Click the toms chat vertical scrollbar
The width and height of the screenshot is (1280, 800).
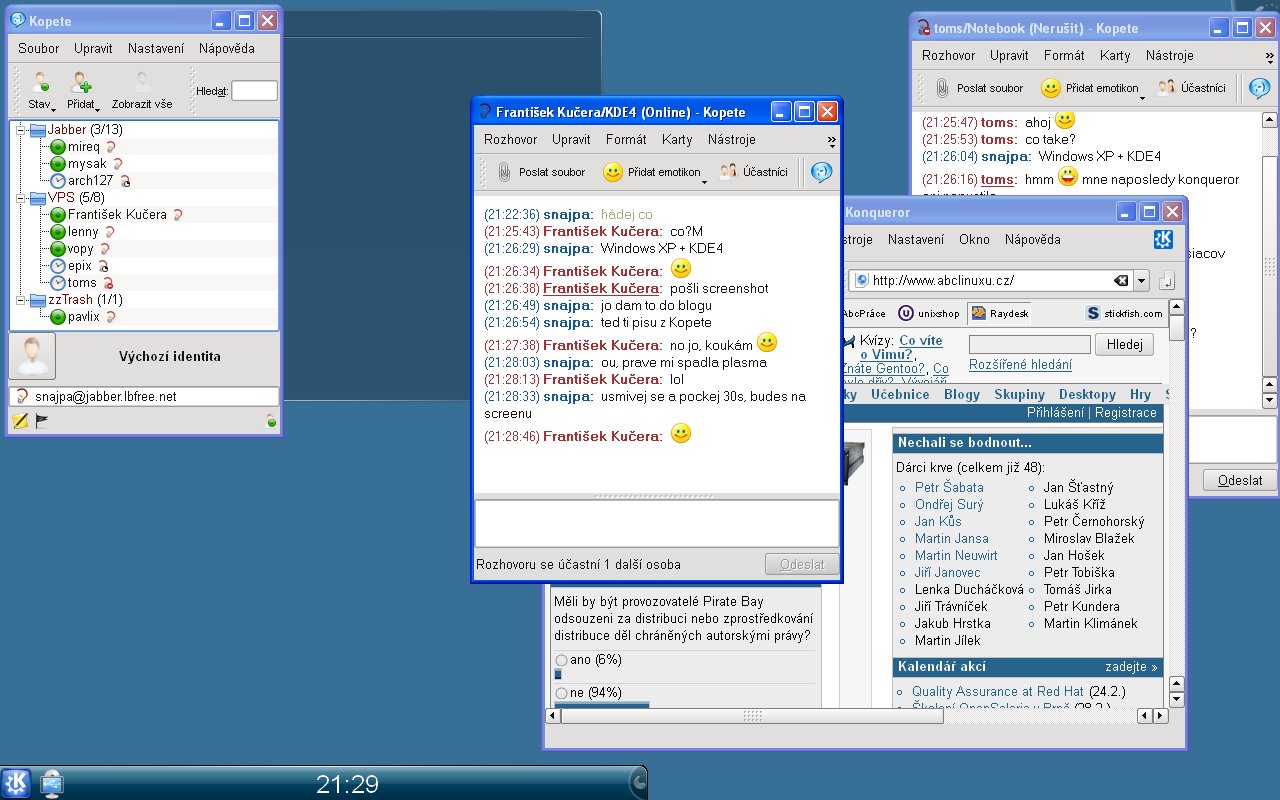click(x=1270, y=260)
